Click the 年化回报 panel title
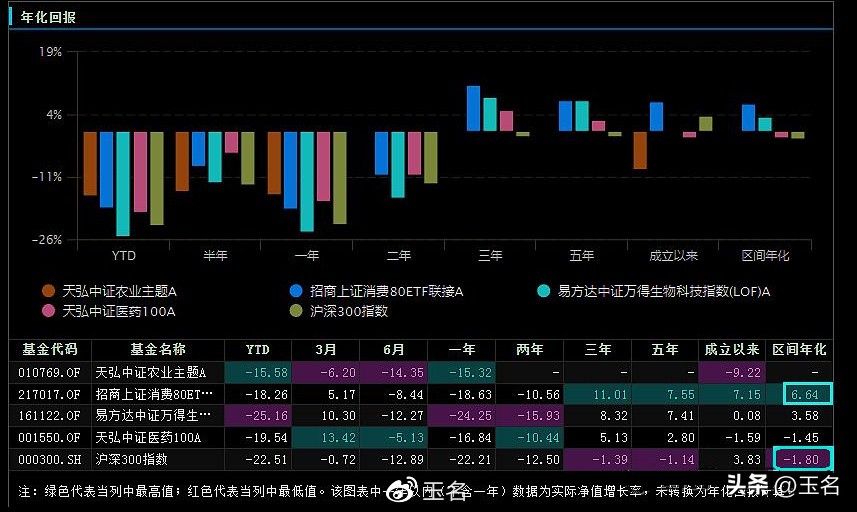Image resolution: width=857 pixels, height=512 pixels. pyautogui.click(x=48, y=17)
